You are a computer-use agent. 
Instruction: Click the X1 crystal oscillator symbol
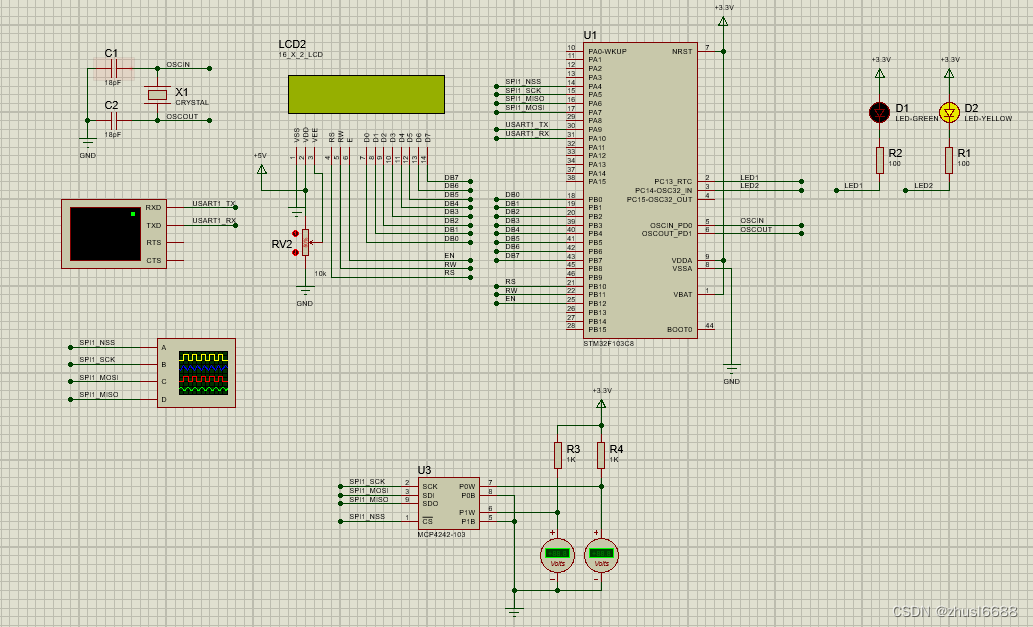pos(158,95)
